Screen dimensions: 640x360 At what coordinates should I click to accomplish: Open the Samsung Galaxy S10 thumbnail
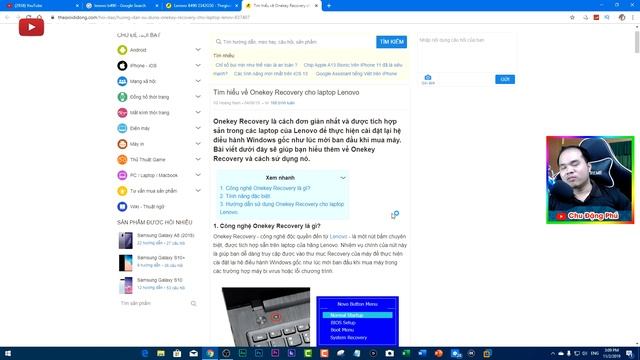126,285
